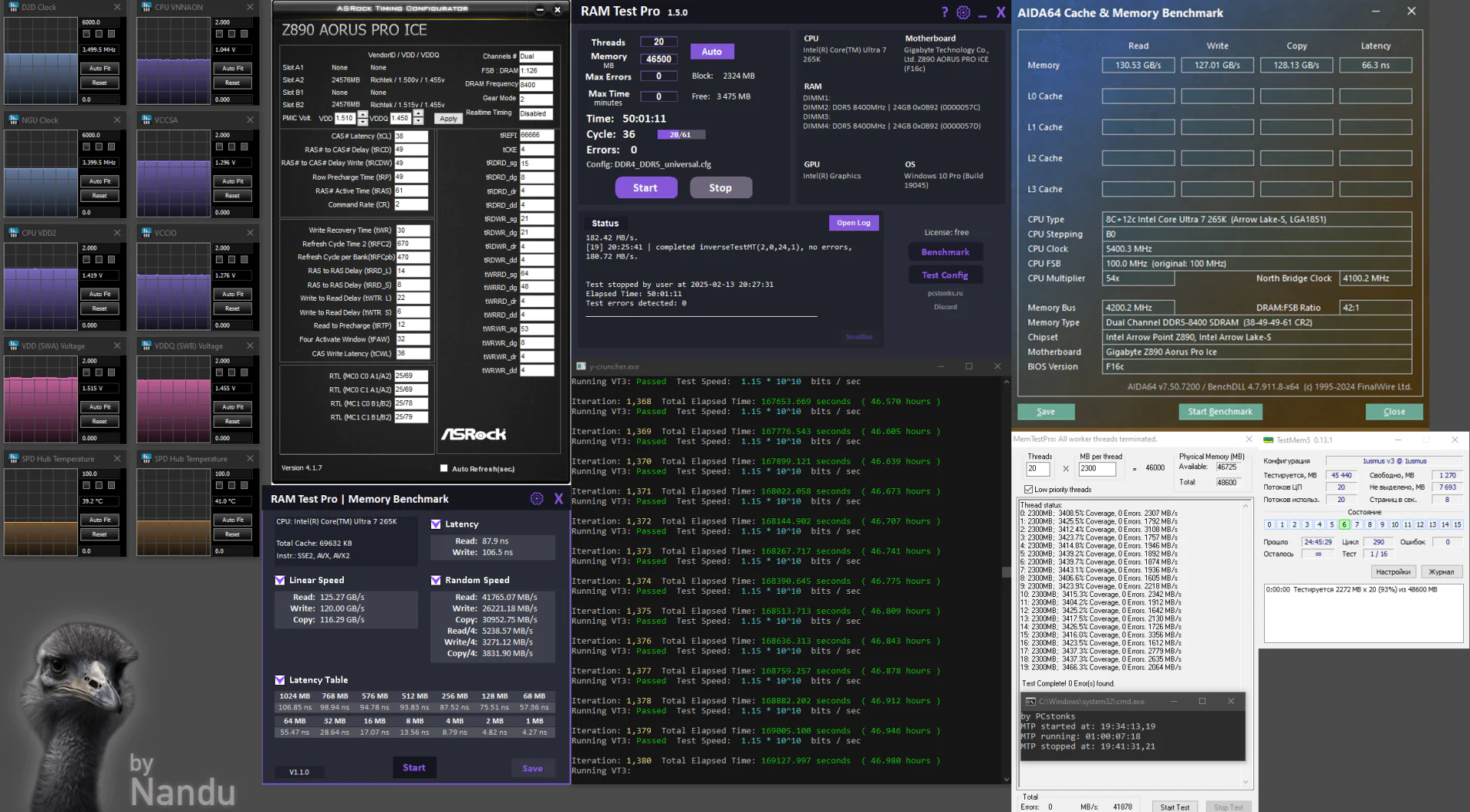
Task: Click the cmd.exe window icon
Action: point(1031,701)
